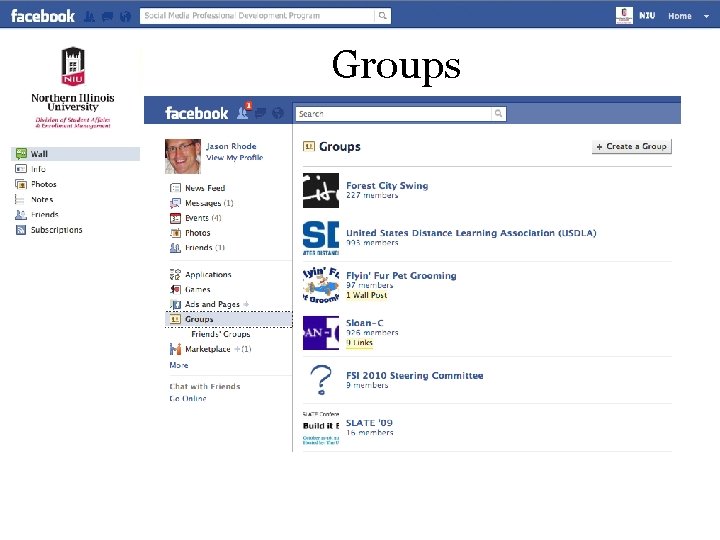Click the Groups header icon
720x540 pixels.
coord(309,146)
